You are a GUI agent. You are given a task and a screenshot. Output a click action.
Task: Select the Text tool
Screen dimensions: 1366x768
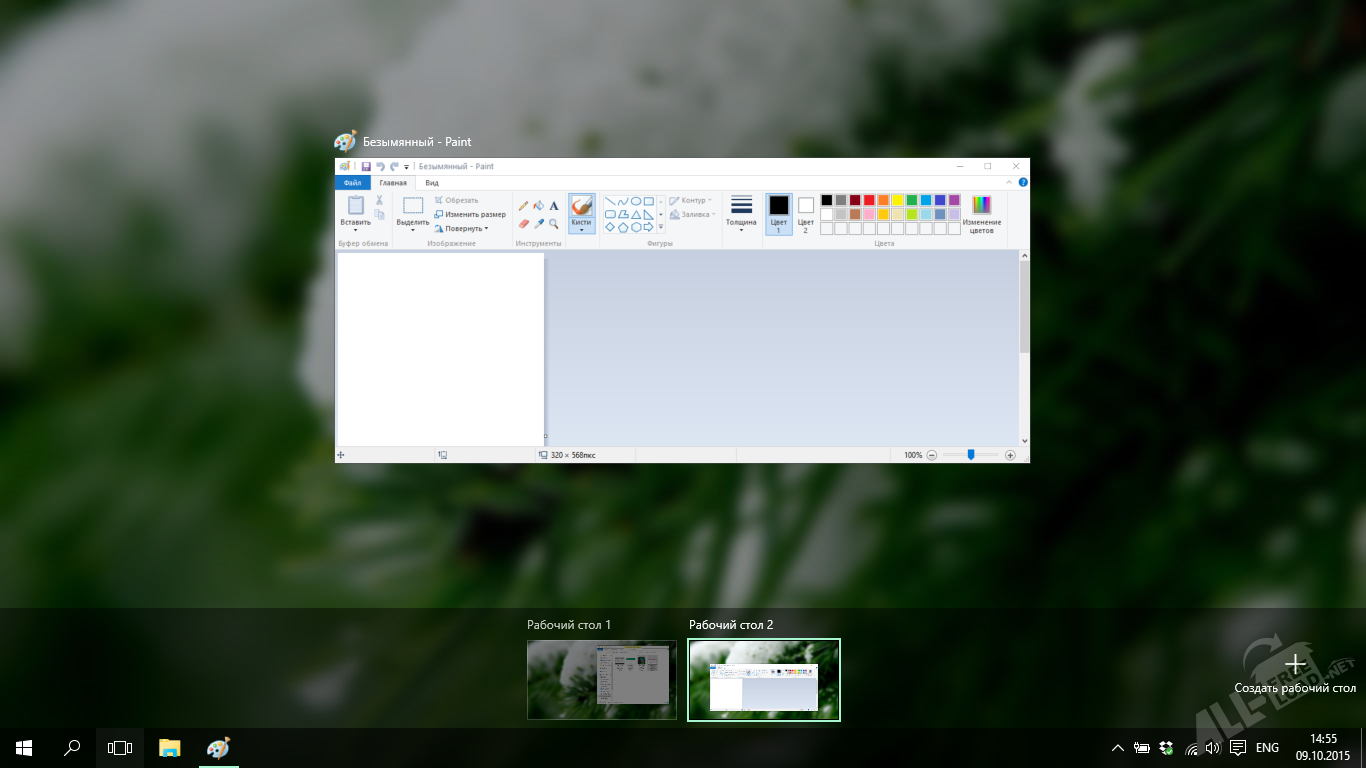554,206
